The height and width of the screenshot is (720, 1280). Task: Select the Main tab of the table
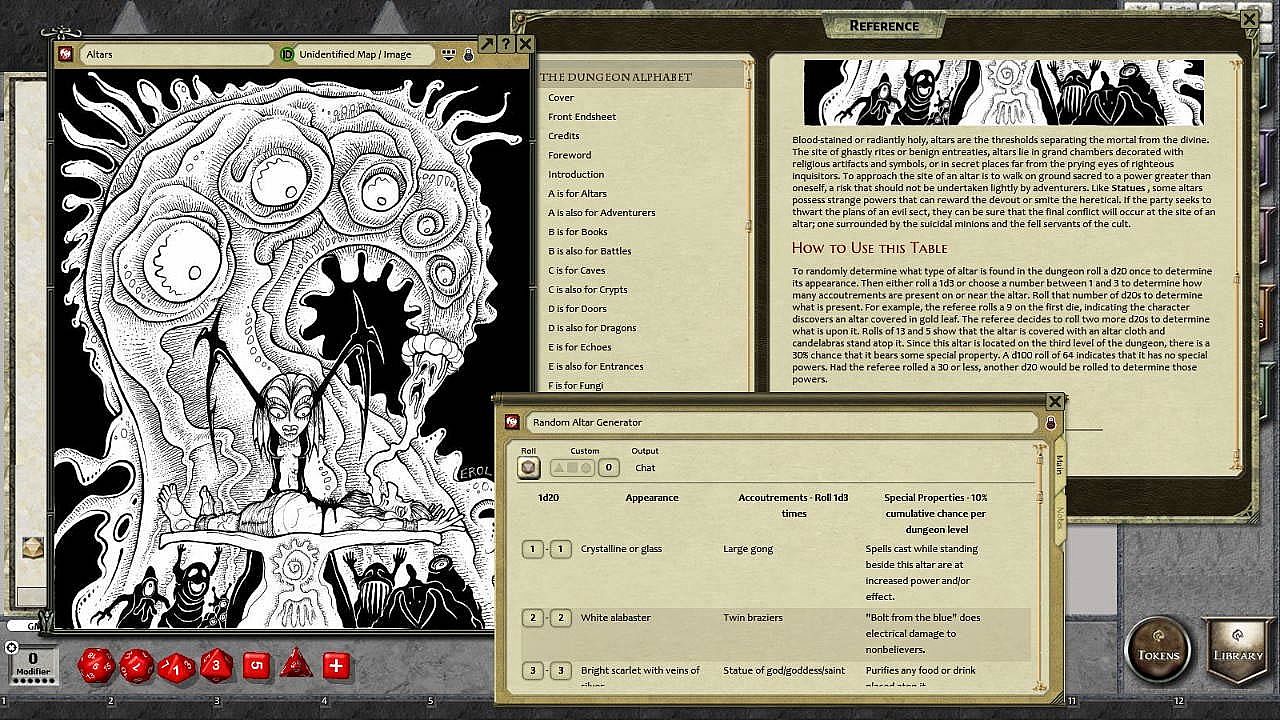coord(1059,465)
